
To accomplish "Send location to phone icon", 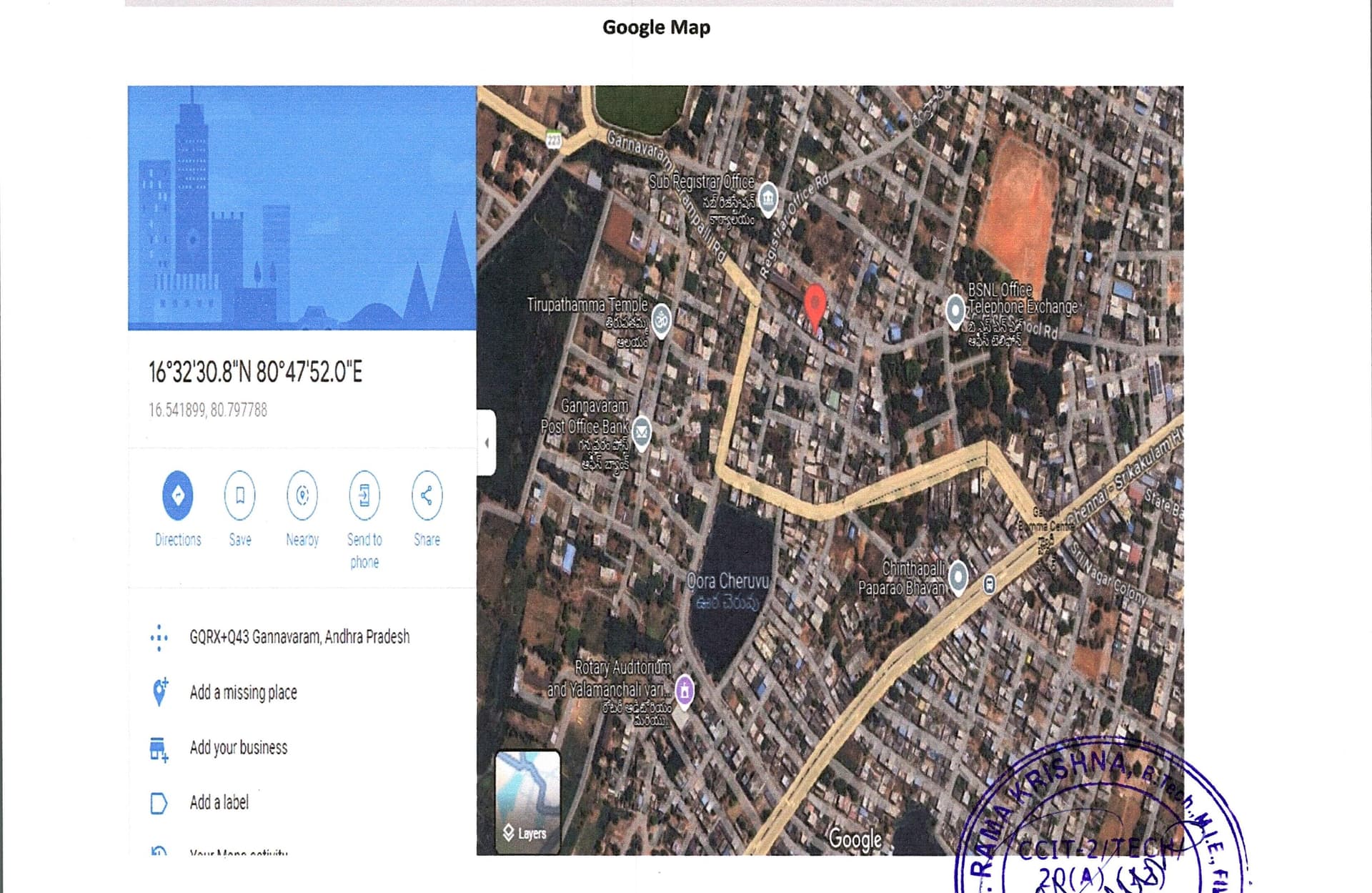I will (x=364, y=495).
